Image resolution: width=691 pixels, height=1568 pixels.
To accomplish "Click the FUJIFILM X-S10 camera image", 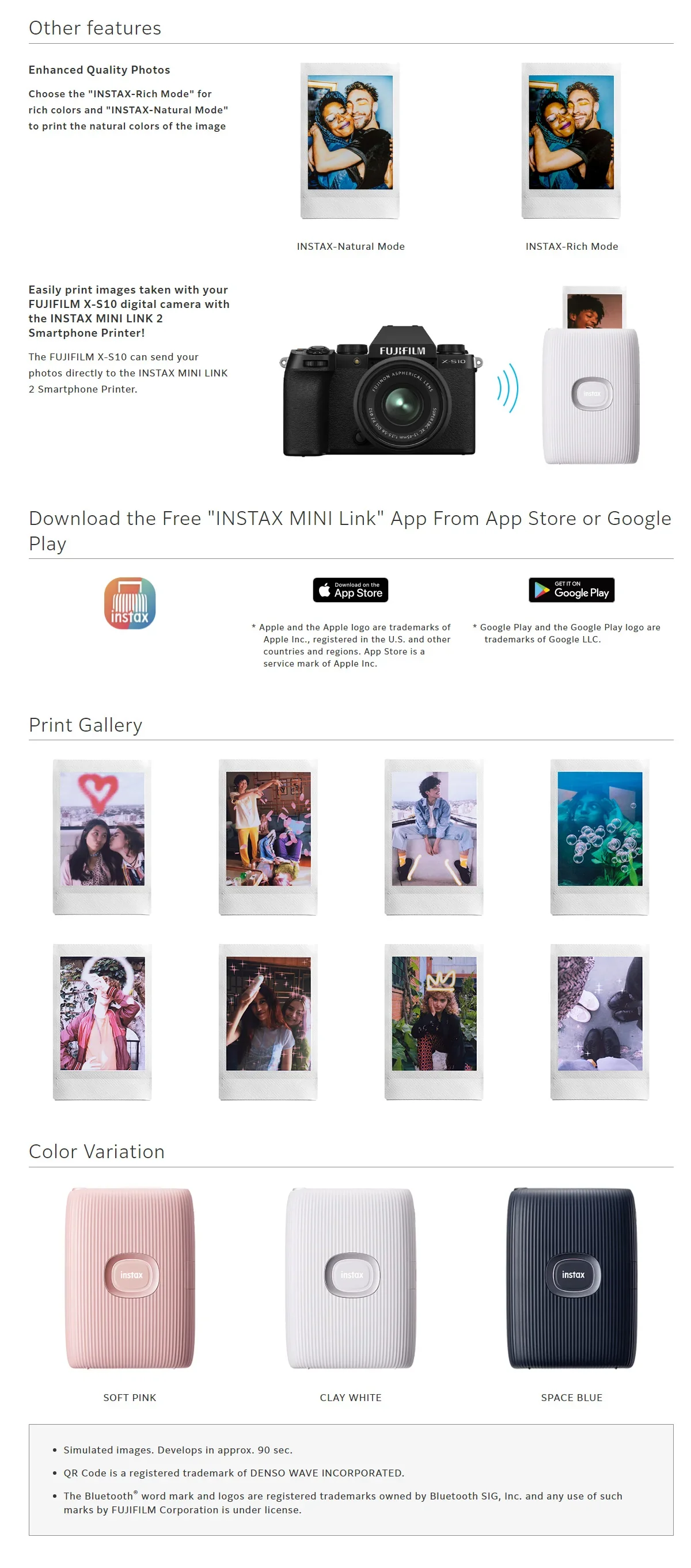I will pos(381,390).
